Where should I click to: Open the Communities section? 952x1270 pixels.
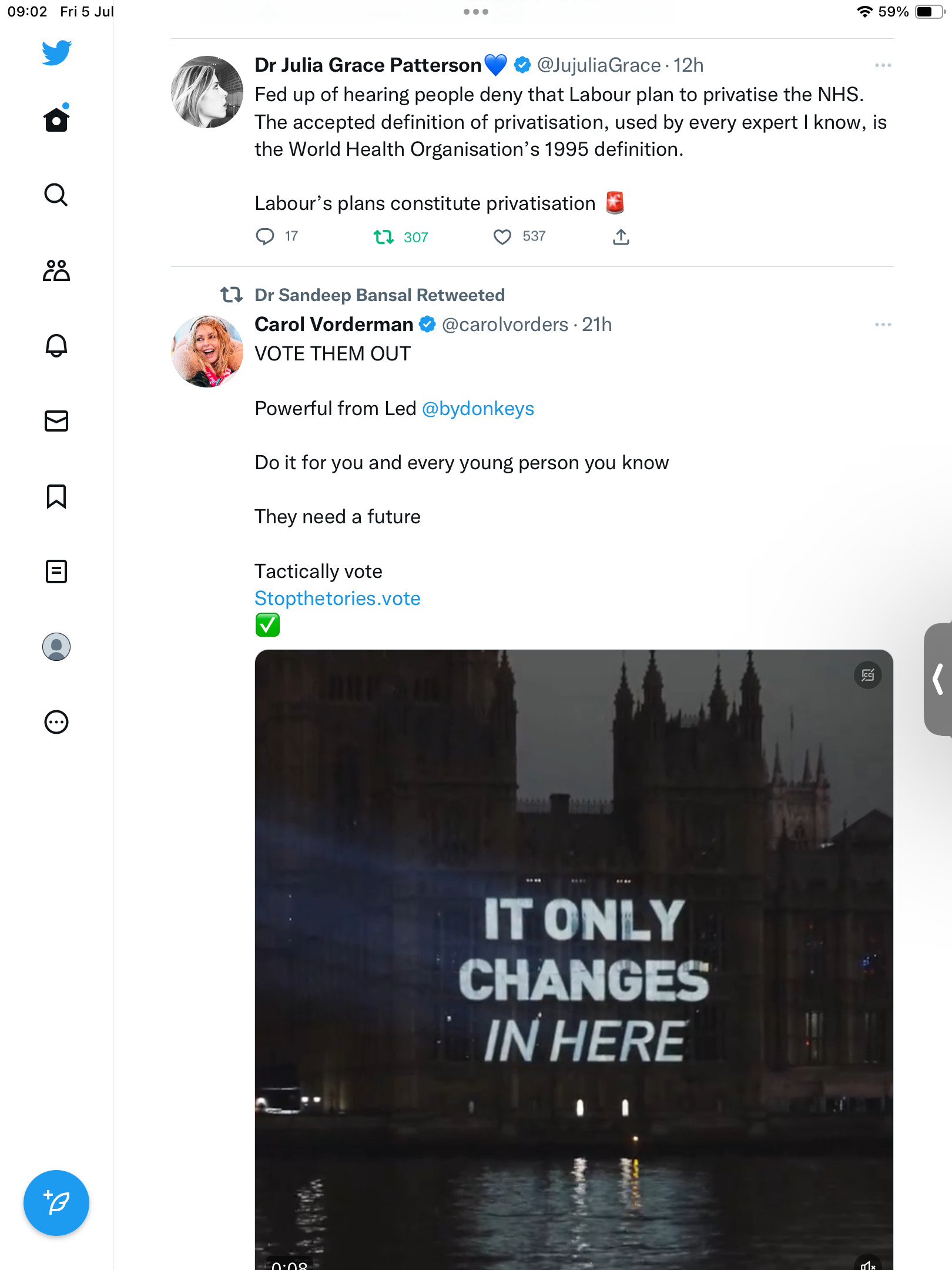pos(56,270)
